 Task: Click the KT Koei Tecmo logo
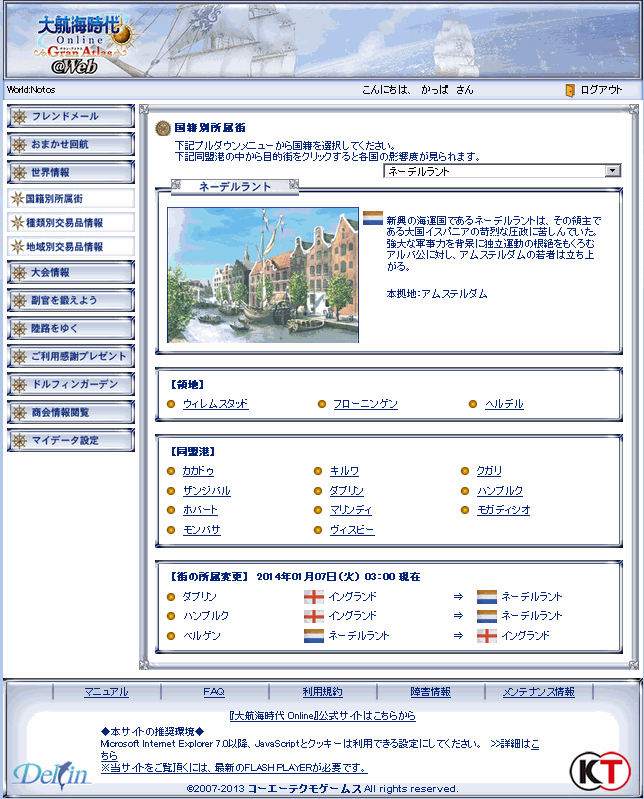coord(600,770)
